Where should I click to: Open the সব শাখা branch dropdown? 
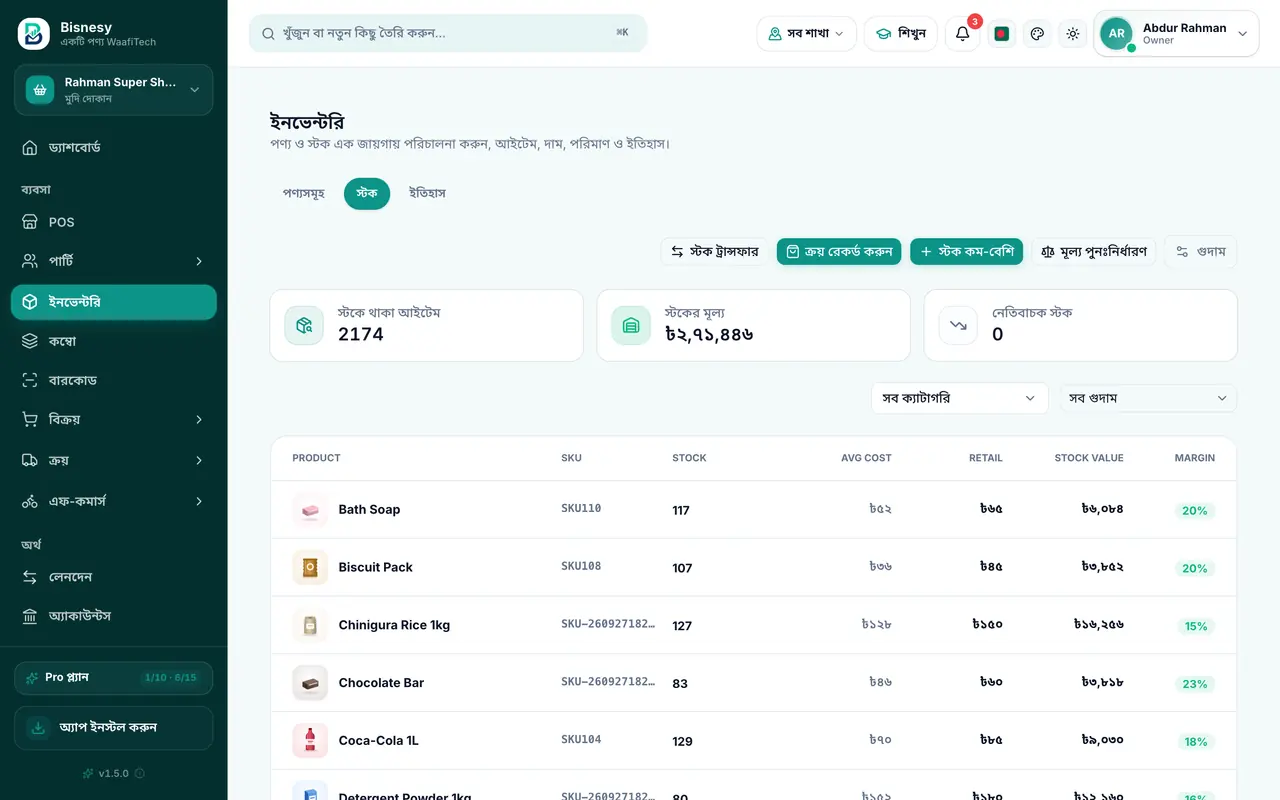[x=806, y=34]
